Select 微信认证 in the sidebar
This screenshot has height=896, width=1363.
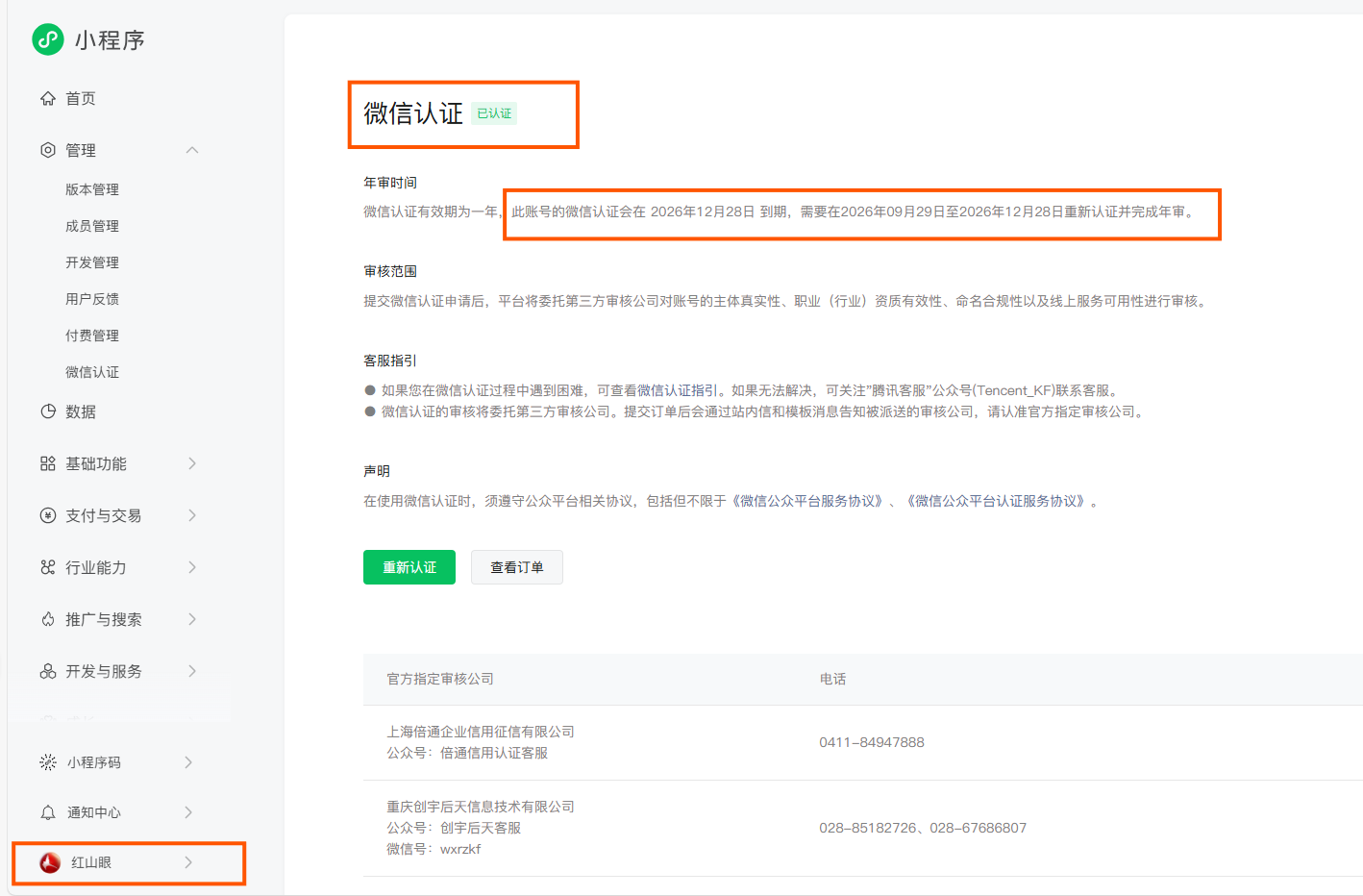pyautogui.click(x=92, y=372)
